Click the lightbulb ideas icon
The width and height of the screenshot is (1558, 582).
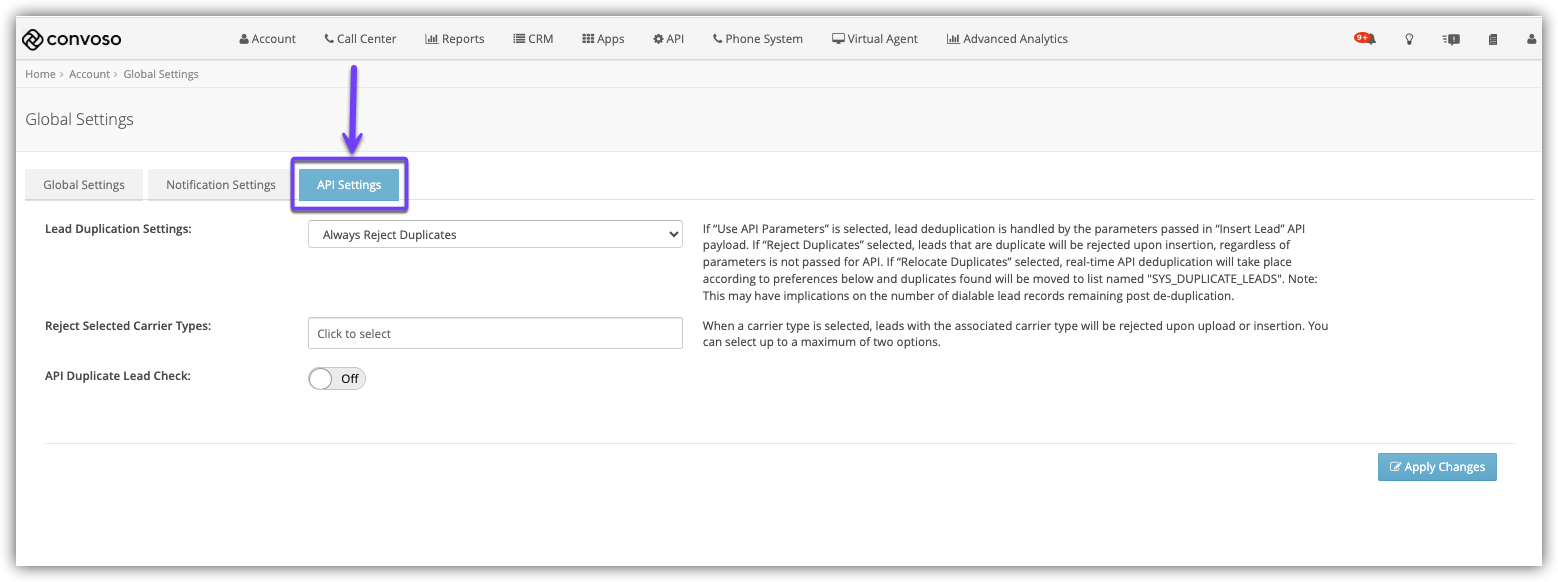1409,39
